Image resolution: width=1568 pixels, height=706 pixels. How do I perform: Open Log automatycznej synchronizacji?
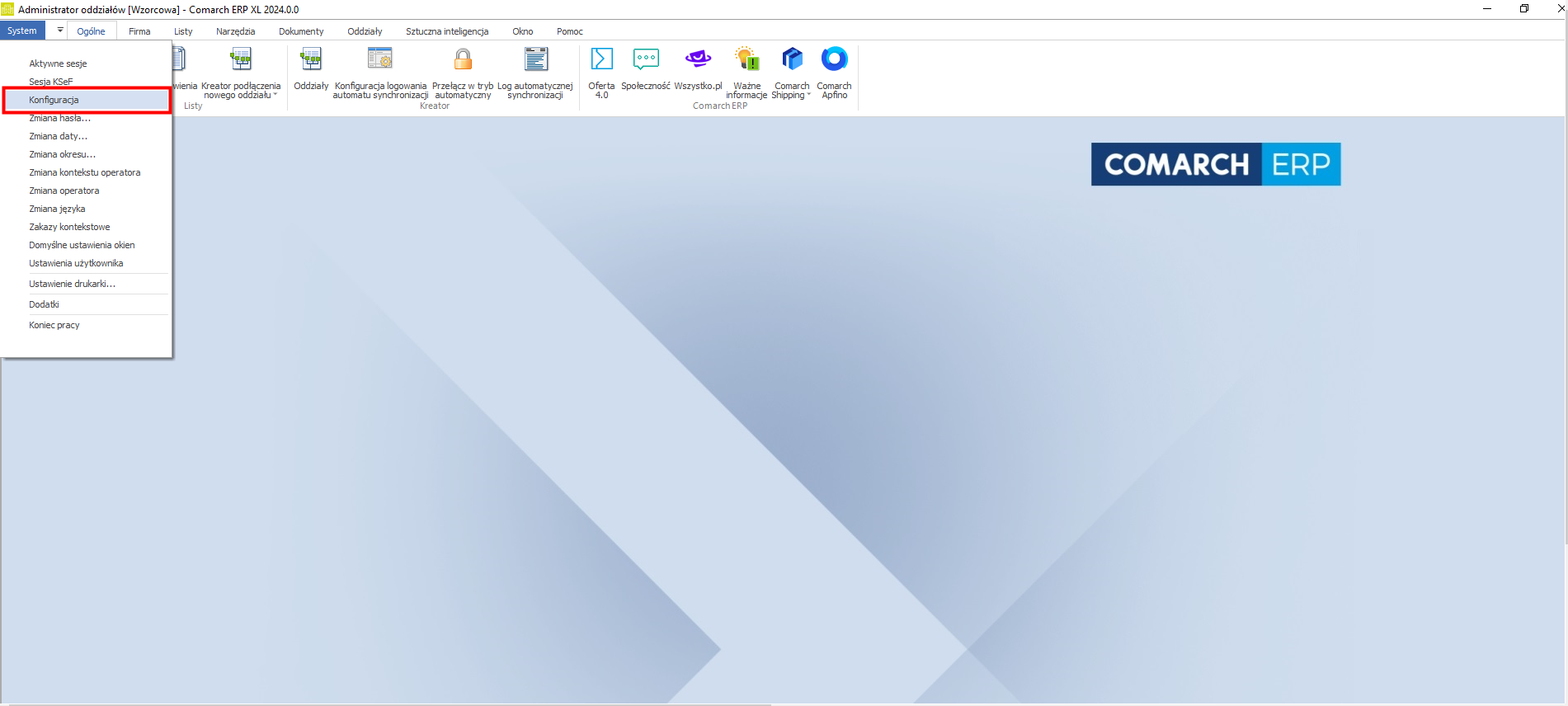(535, 73)
